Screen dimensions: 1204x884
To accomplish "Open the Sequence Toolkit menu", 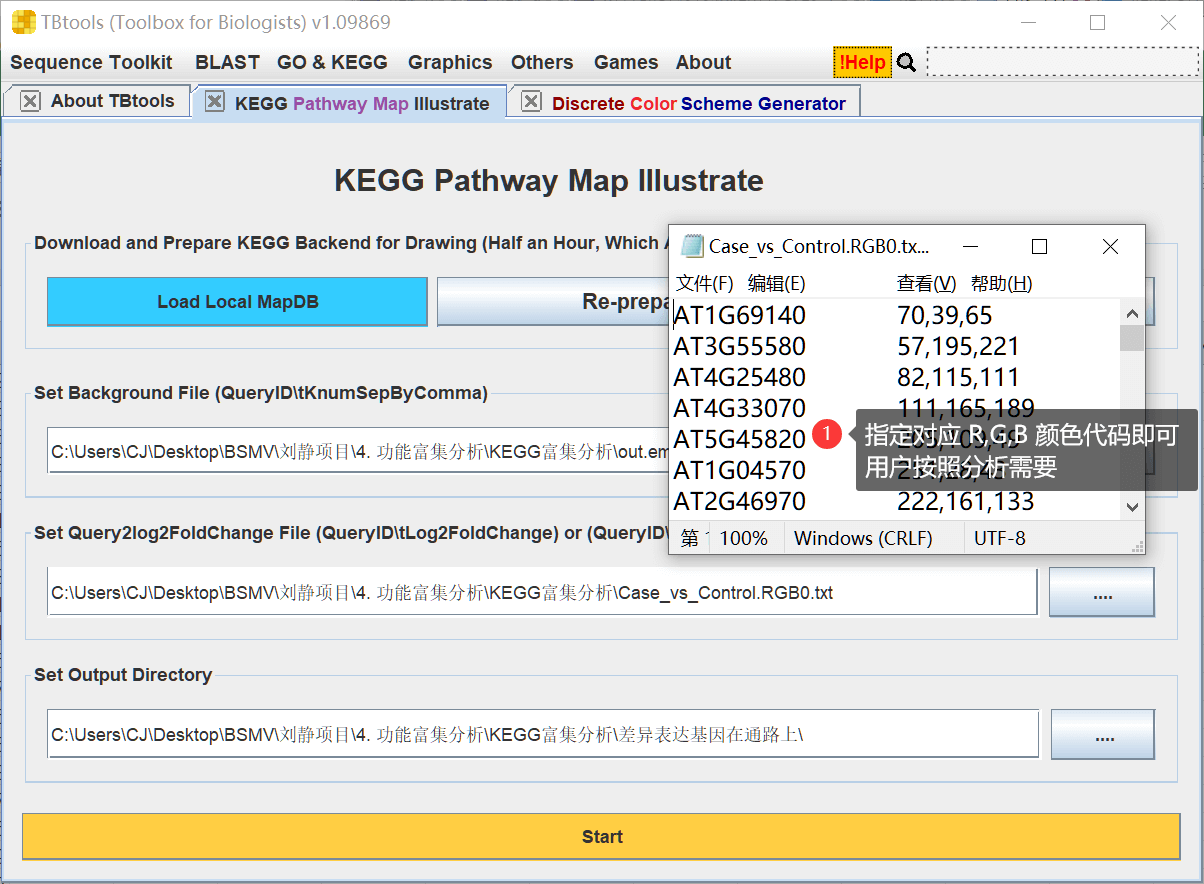I will pyautogui.click(x=91, y=62).
